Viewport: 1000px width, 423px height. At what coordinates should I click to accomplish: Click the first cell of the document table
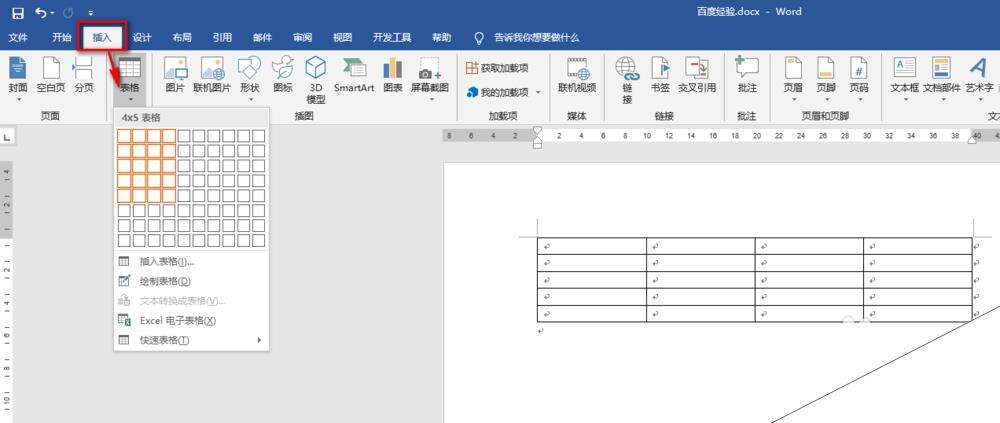pyautogui.click(x=592, y=246)
